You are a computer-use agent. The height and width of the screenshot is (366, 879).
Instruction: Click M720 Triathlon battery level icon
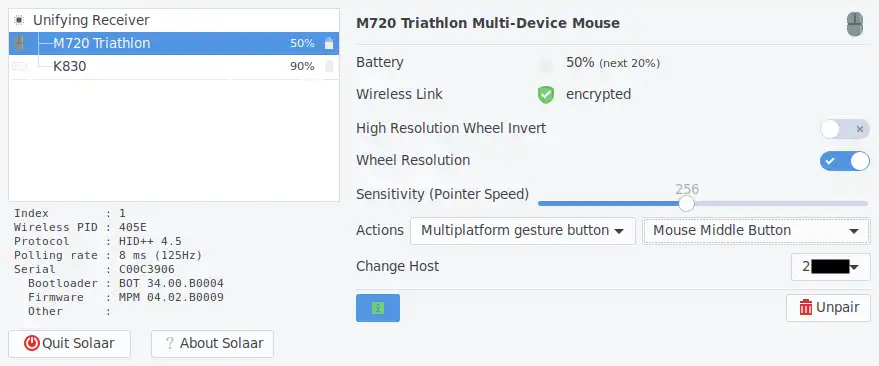pyautogui.click(x=329, y=43)
